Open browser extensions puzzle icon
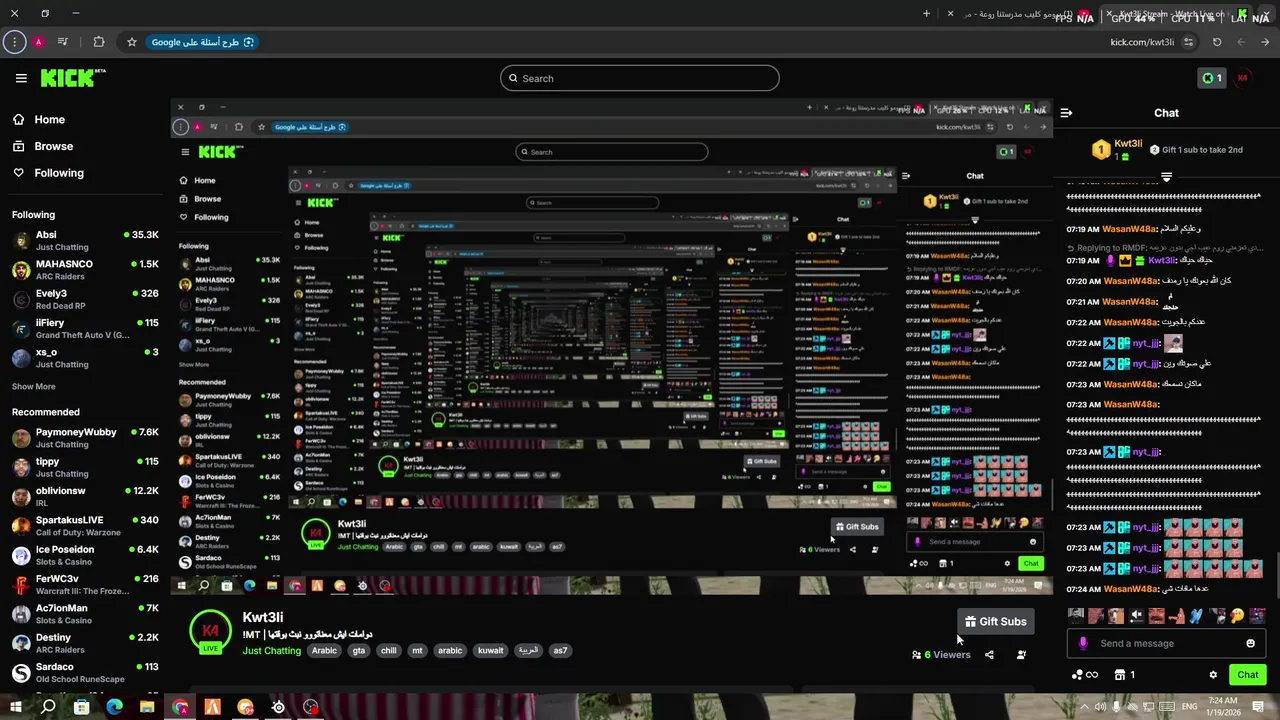The width and height of the screenshot is (1280, 720). pyautogui.click(x=98, y=42)
